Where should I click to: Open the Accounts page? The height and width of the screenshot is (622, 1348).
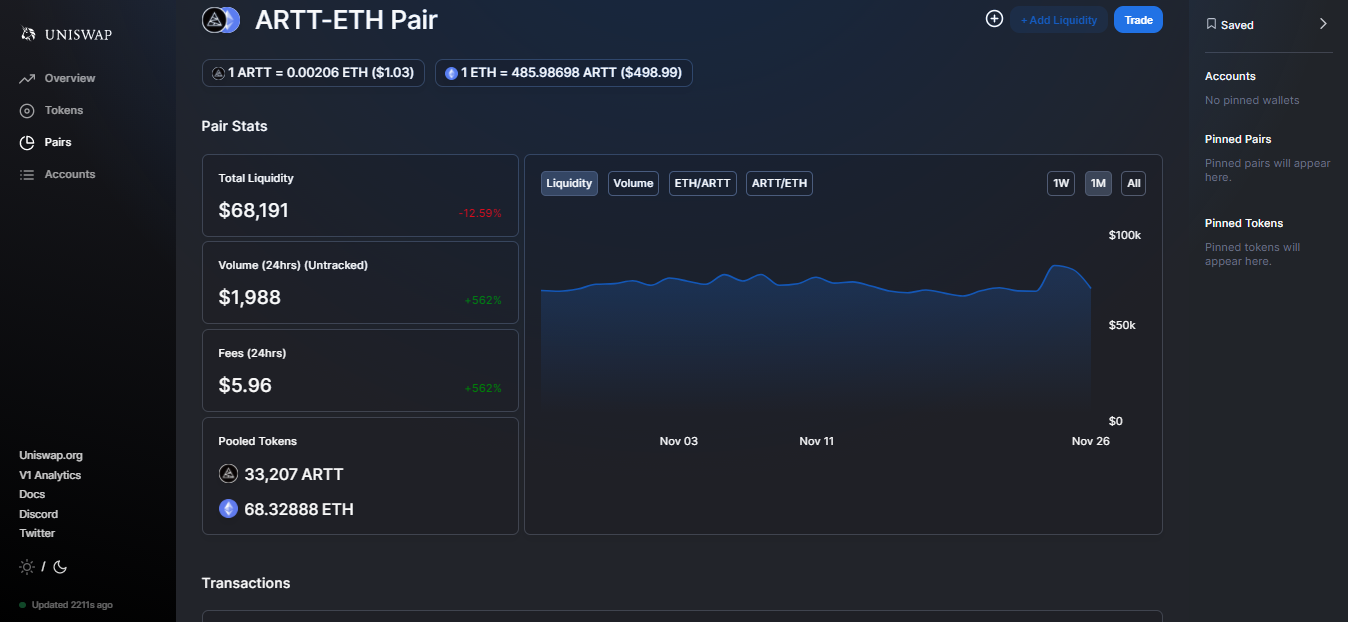point(70,174)
